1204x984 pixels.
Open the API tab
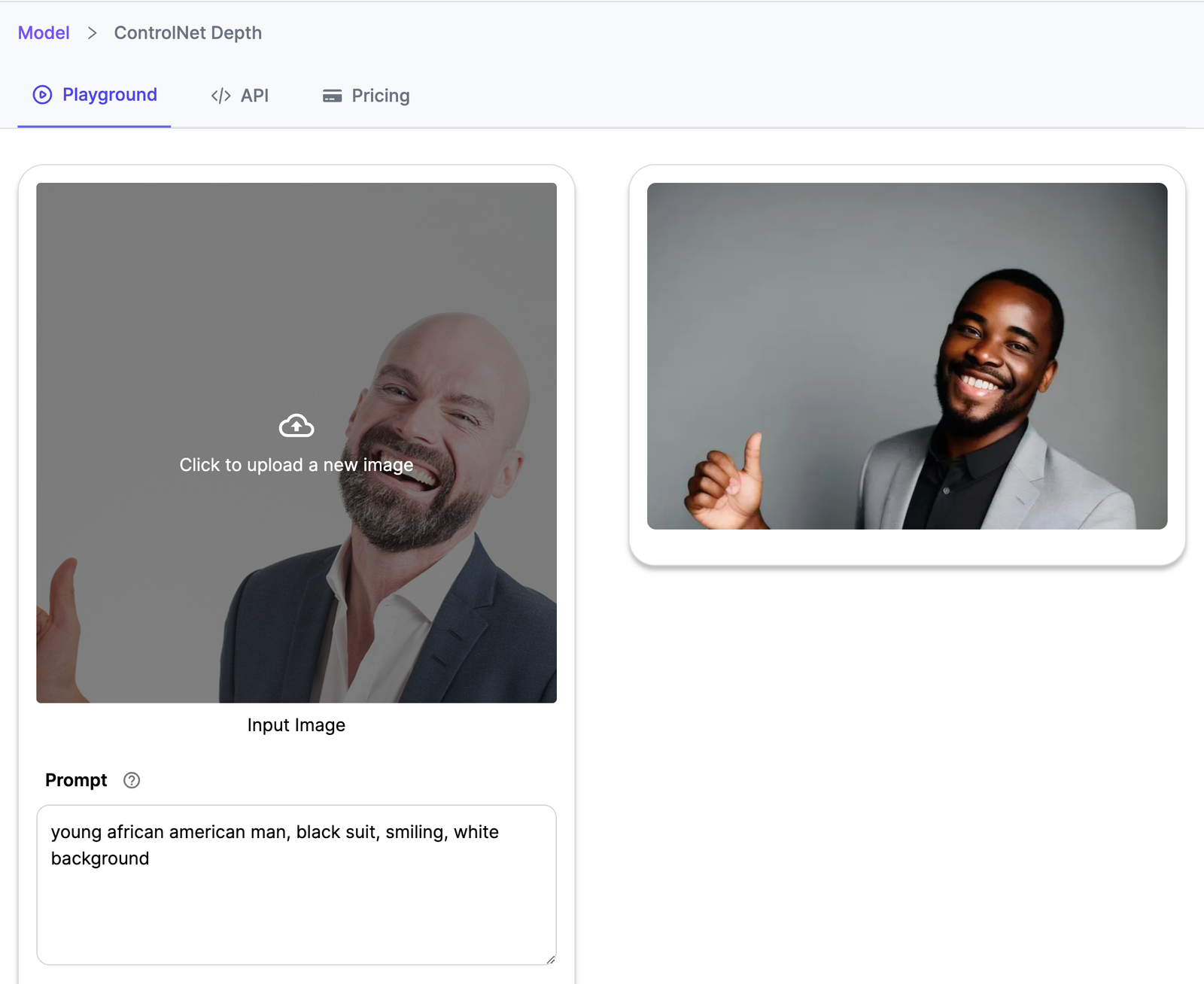coord(254,96)
